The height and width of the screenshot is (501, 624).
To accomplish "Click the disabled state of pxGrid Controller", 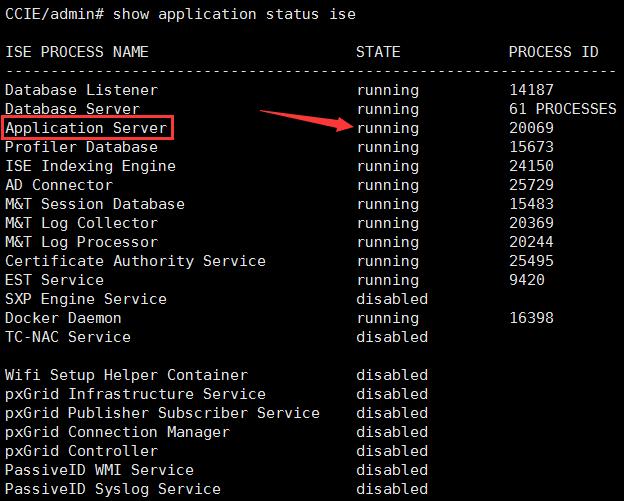I will (392, 451).
